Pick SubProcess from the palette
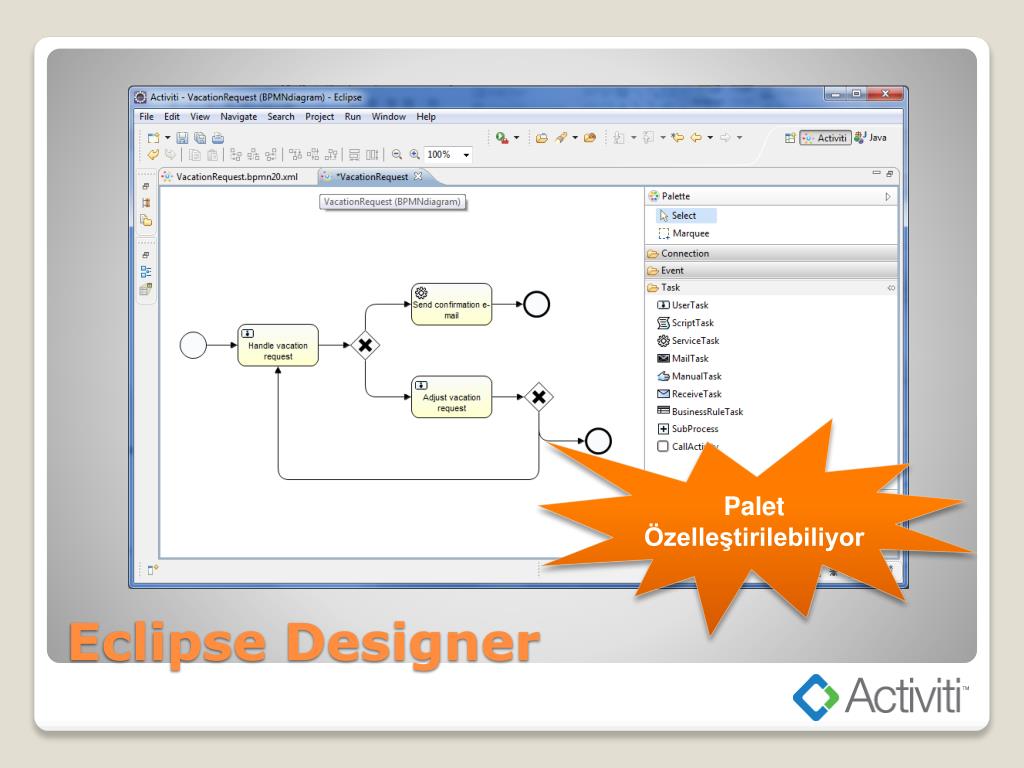Viewport: 1024px width, 768px height. [x=687, y=429]
